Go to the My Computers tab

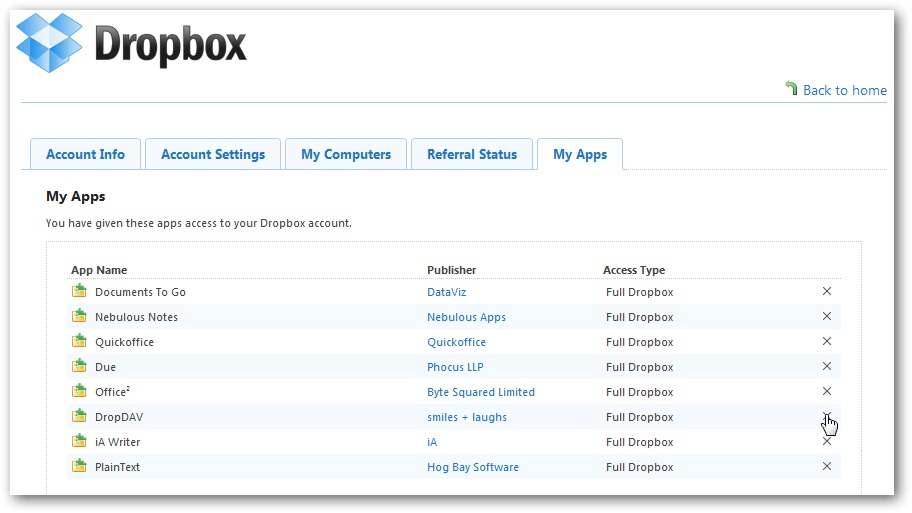pyautogui.click(x=346, y=154)
